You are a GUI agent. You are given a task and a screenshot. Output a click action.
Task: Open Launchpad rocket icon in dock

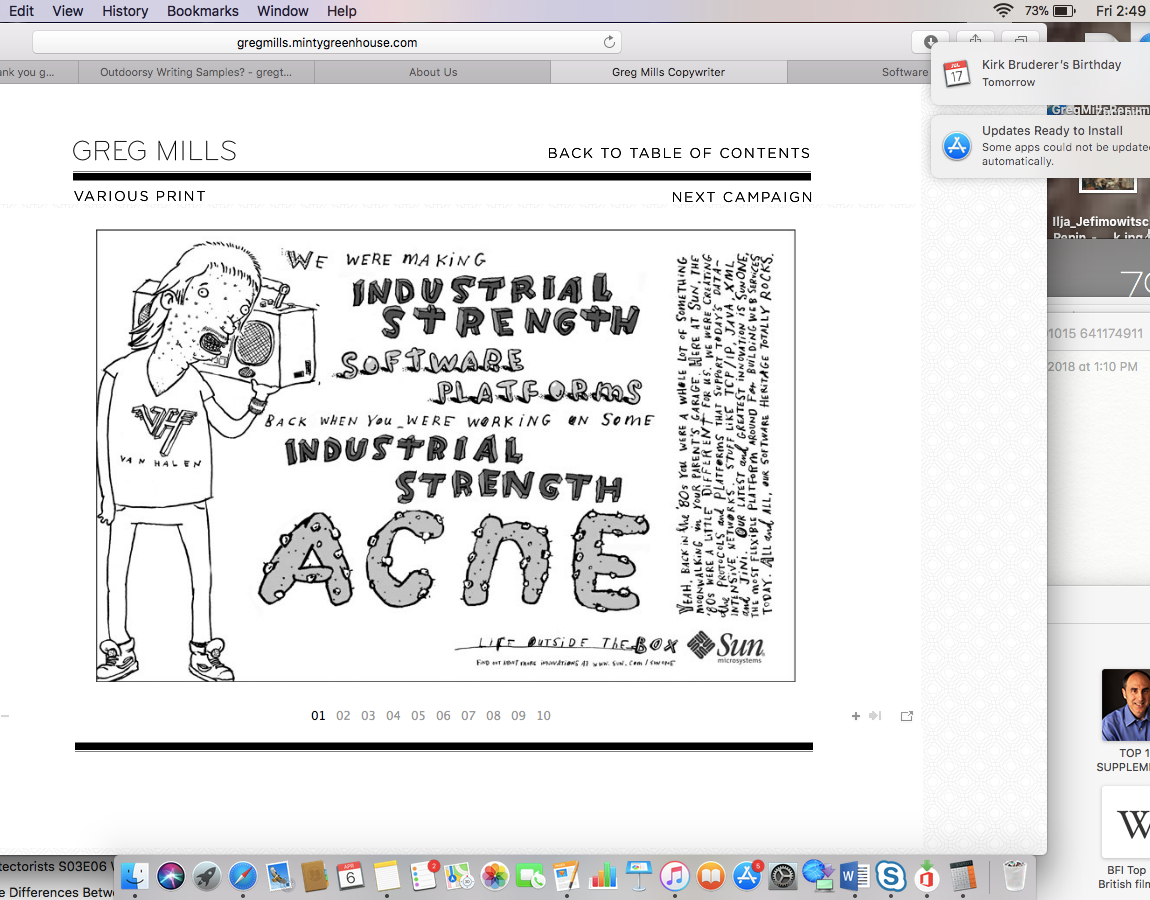pyautogui.click(x=207, y=876)
